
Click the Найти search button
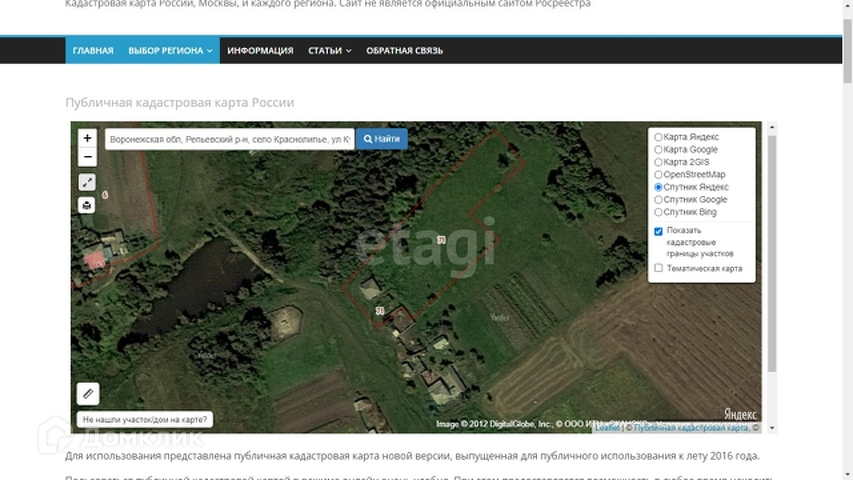pos(382,139)
